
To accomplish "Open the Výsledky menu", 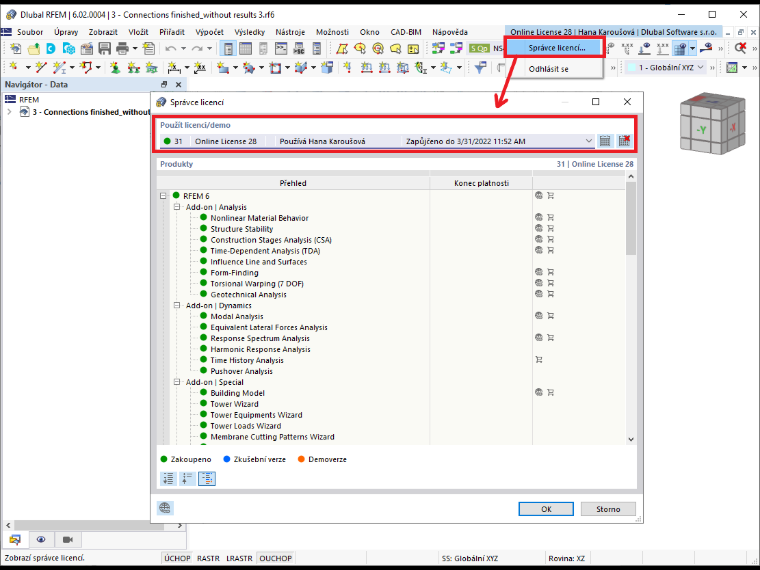I will (250, 32).
